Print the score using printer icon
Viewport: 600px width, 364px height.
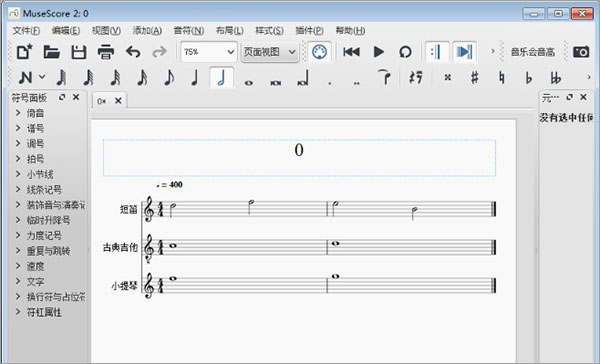pos(106,52)
